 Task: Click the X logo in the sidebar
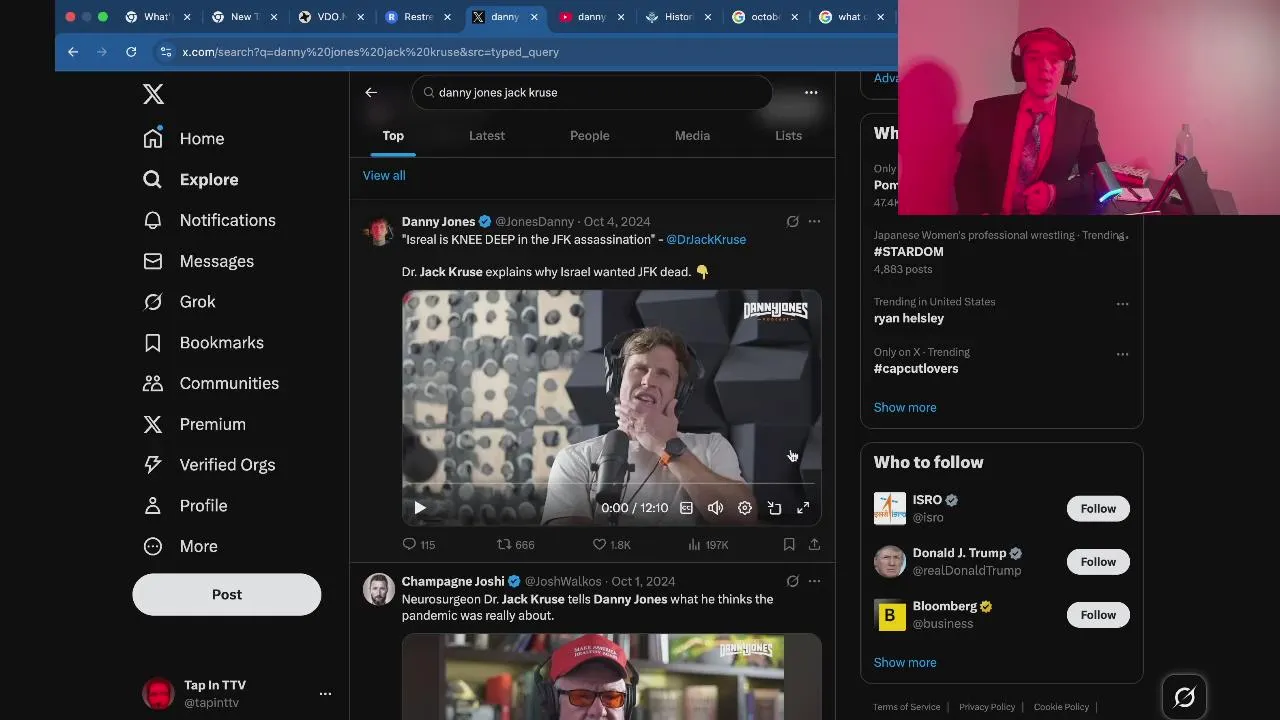(x=153, y=94)
